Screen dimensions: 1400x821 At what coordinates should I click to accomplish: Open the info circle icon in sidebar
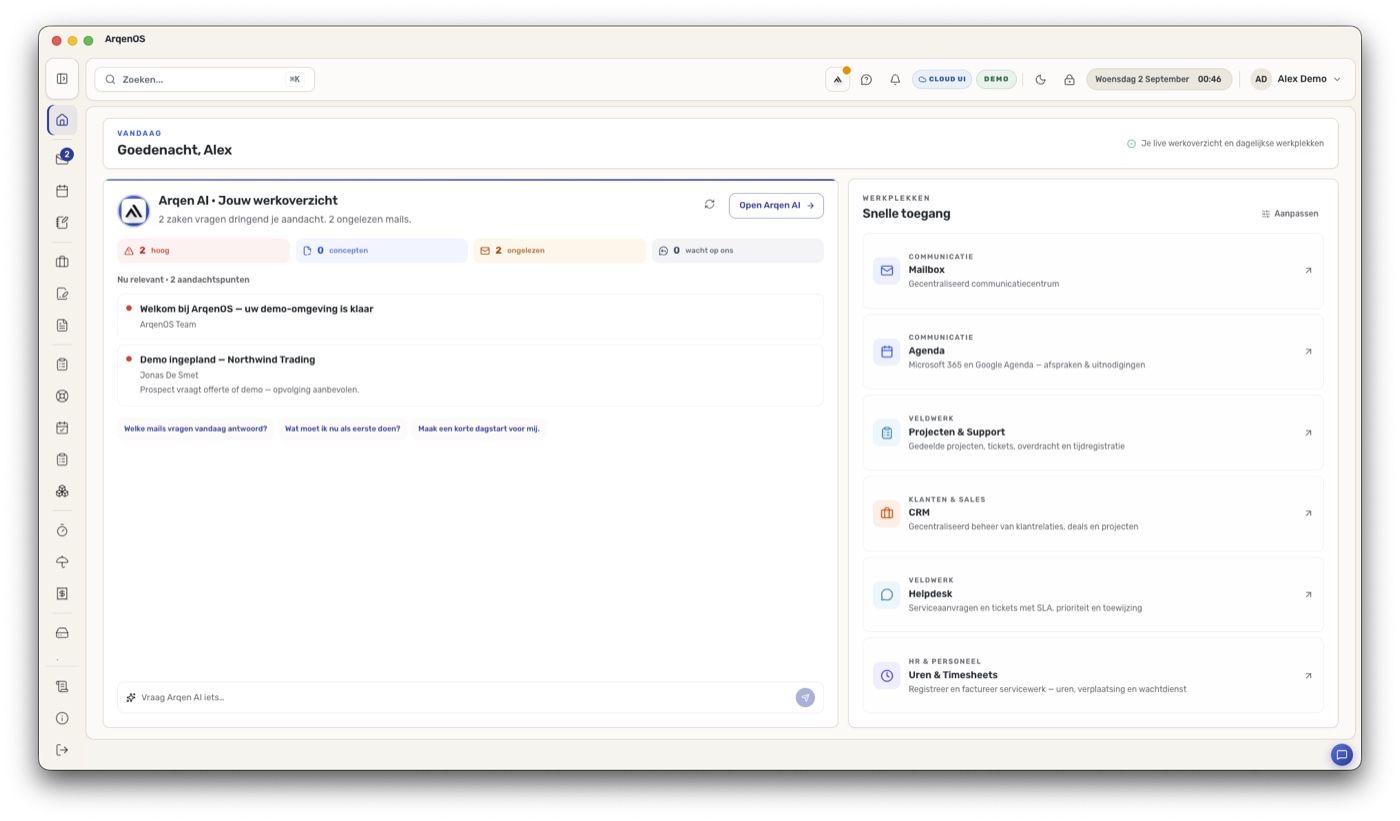point(62,718)
